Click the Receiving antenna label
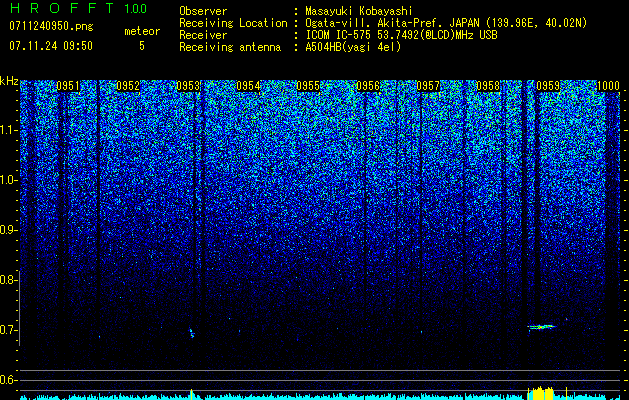This screenshot has width=629, height=400. click(230, 47)
